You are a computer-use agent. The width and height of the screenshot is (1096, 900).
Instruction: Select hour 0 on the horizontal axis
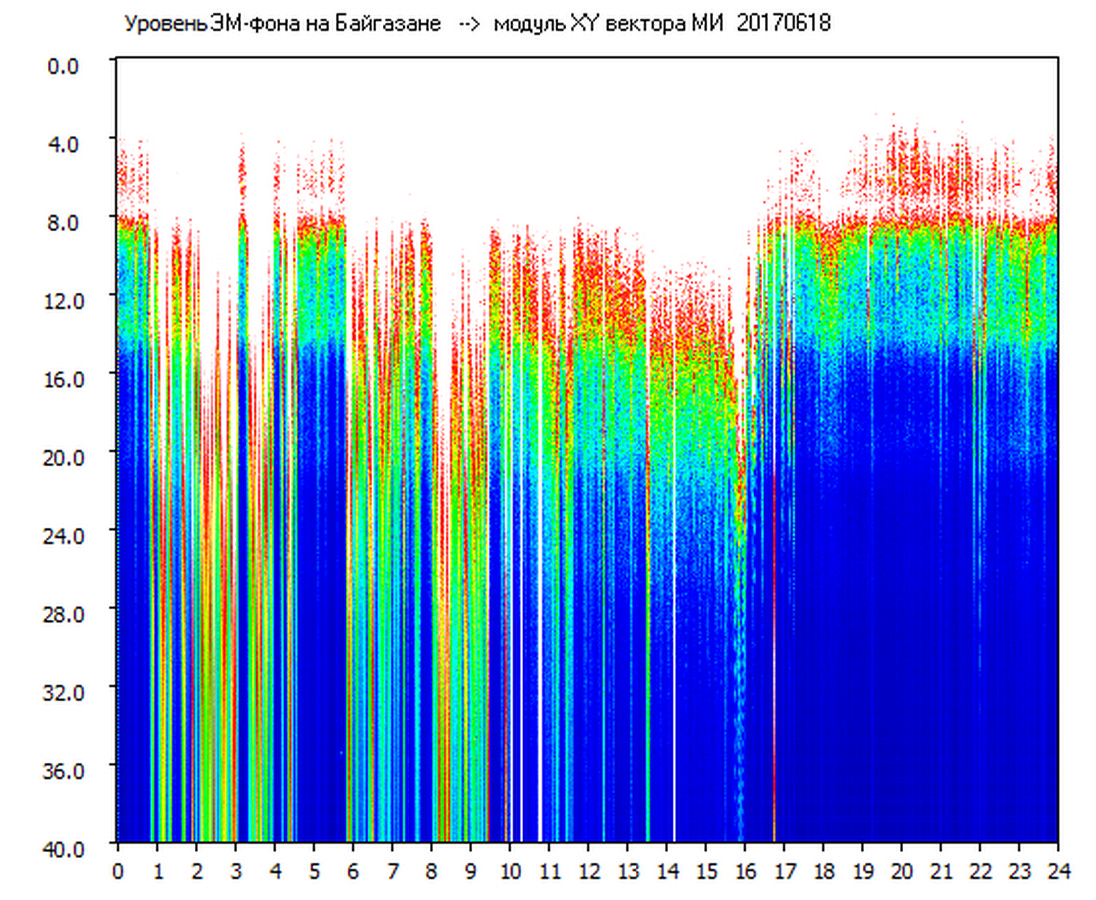(118, 871)
